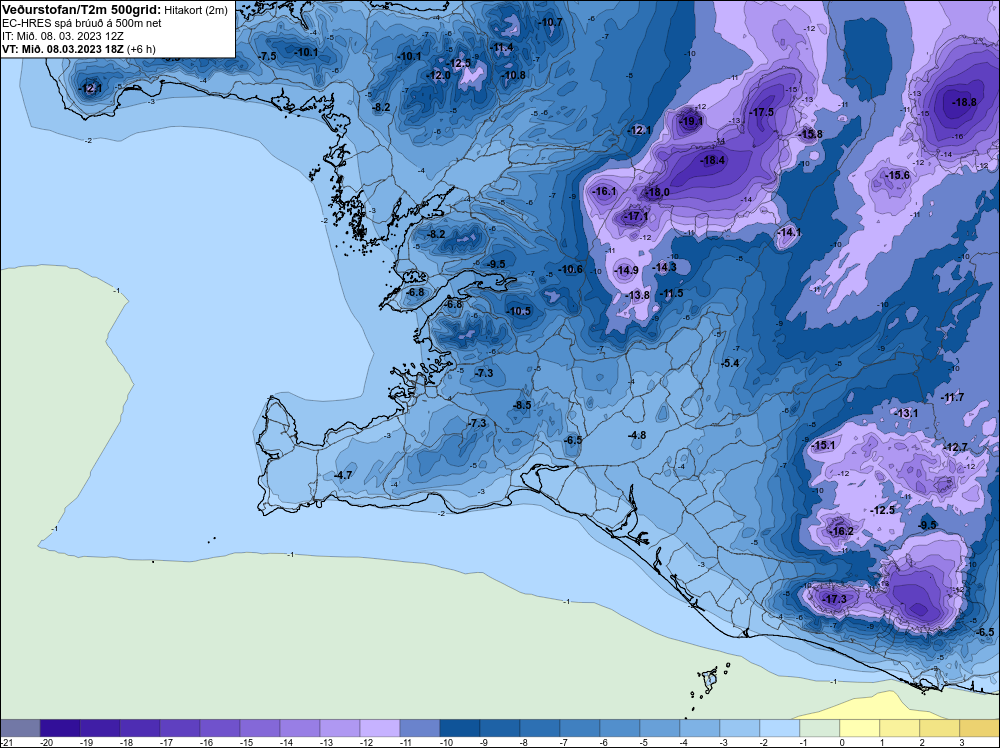This screenshot has height=748, width=1000.
Task: Click the -11.7 temperature label
Action: [x=952, y=397]
